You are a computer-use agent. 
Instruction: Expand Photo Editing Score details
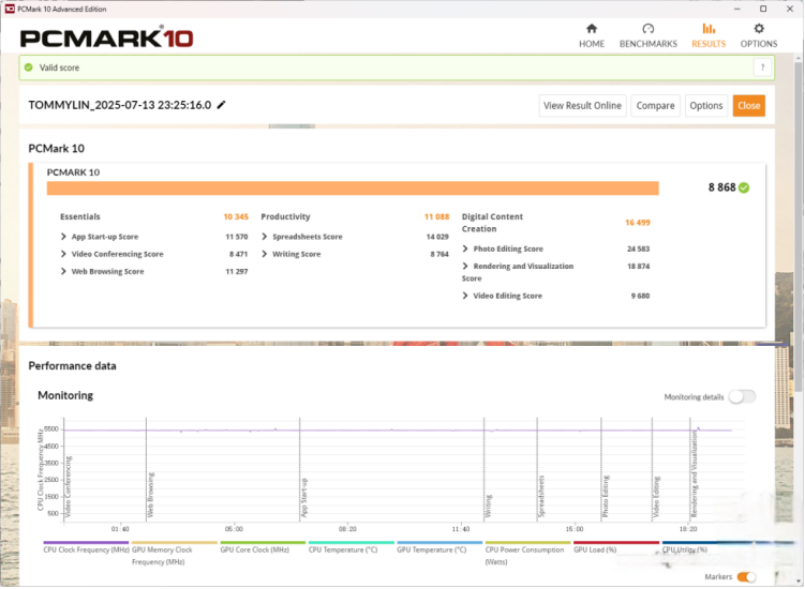[465, 249]
